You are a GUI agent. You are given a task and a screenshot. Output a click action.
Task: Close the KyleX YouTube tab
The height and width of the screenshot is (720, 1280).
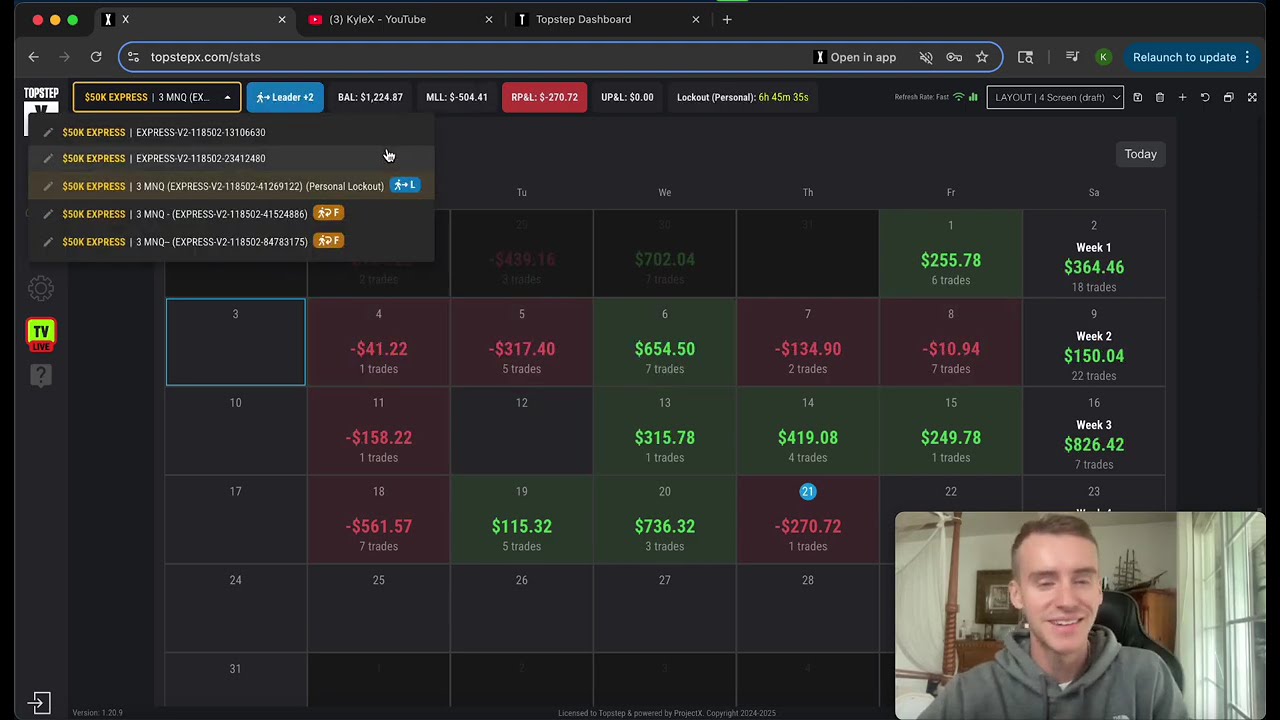point(489,19)
